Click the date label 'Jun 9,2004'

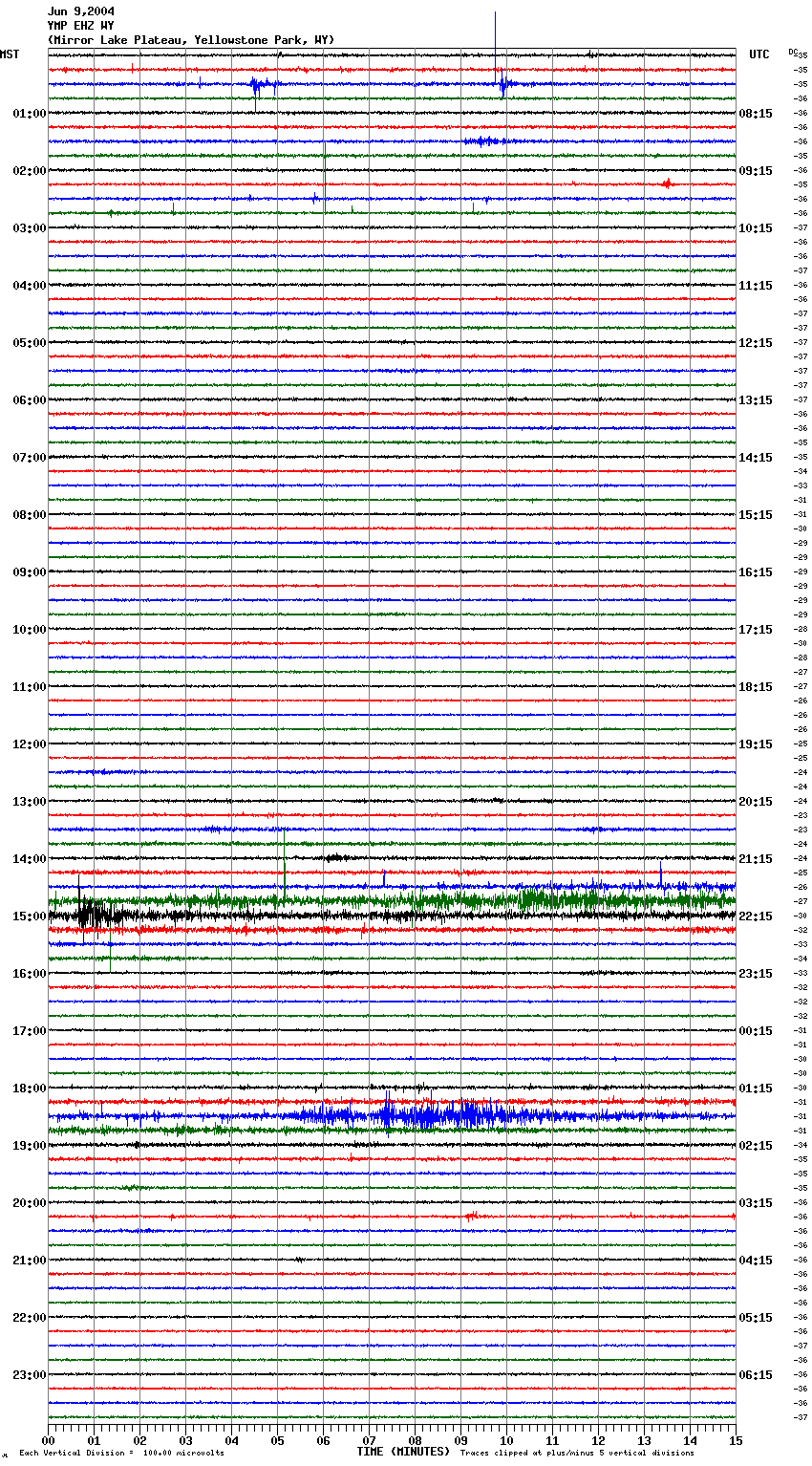81,11
